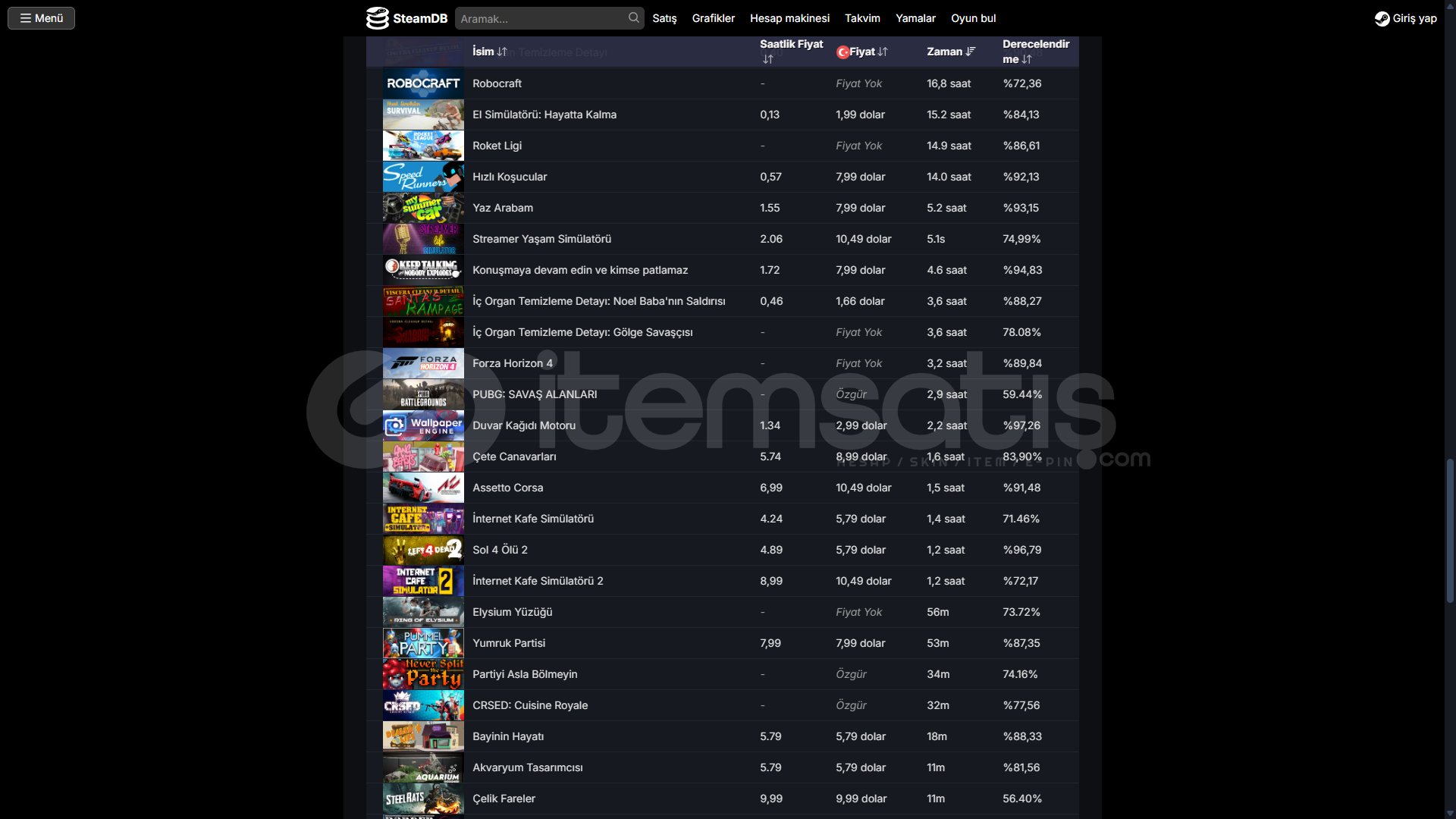
Task: Open the Pummel Party thumbnail
Action: click(423, 643)
